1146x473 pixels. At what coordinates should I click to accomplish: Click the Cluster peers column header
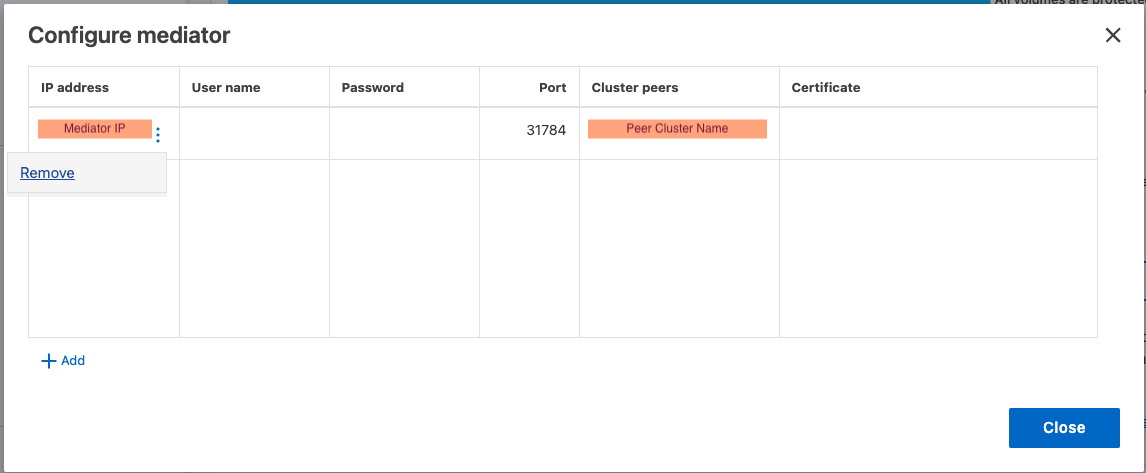(x=635, y=88)
